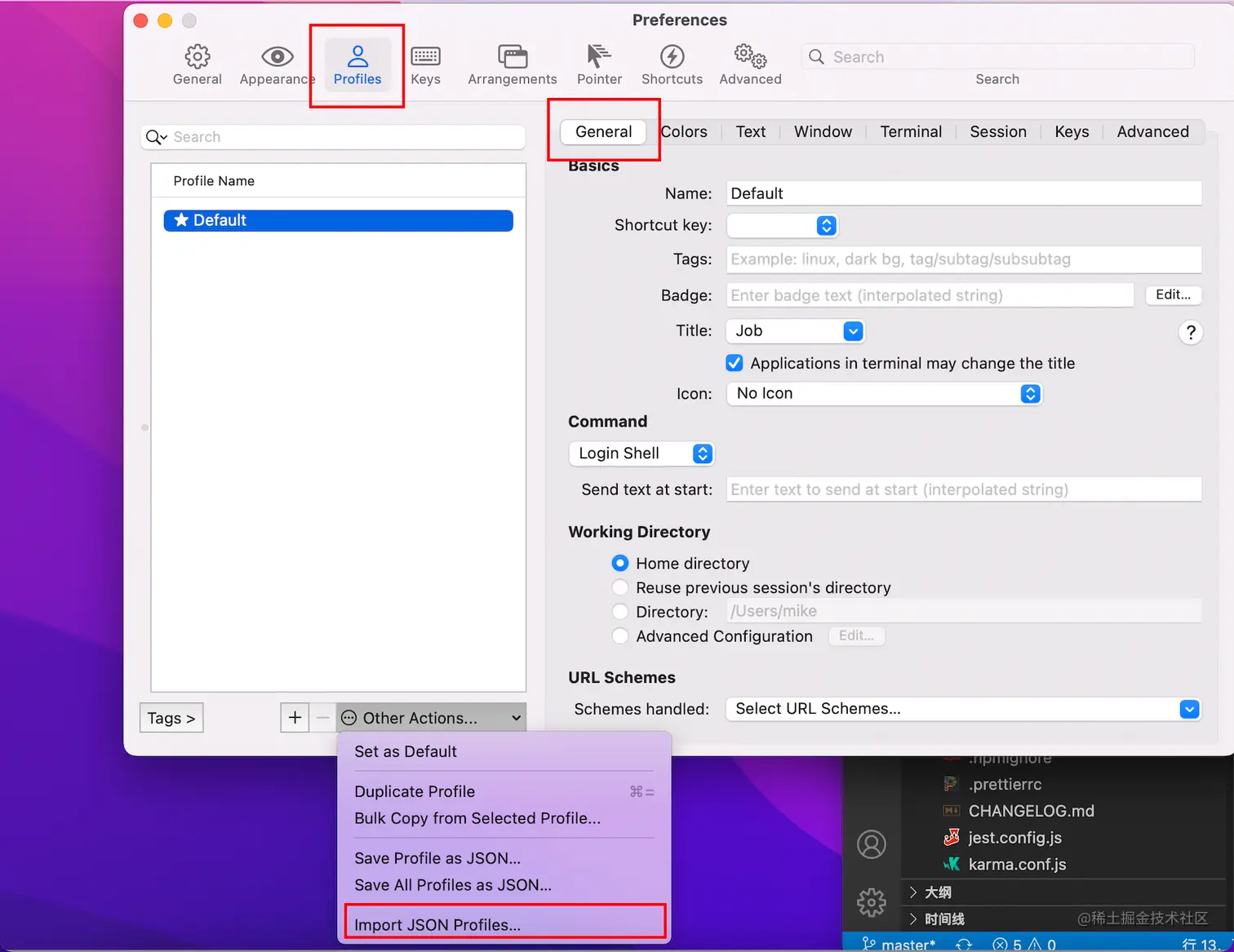
Task: Switch to the Colors tab
Action: click(684, 131)
